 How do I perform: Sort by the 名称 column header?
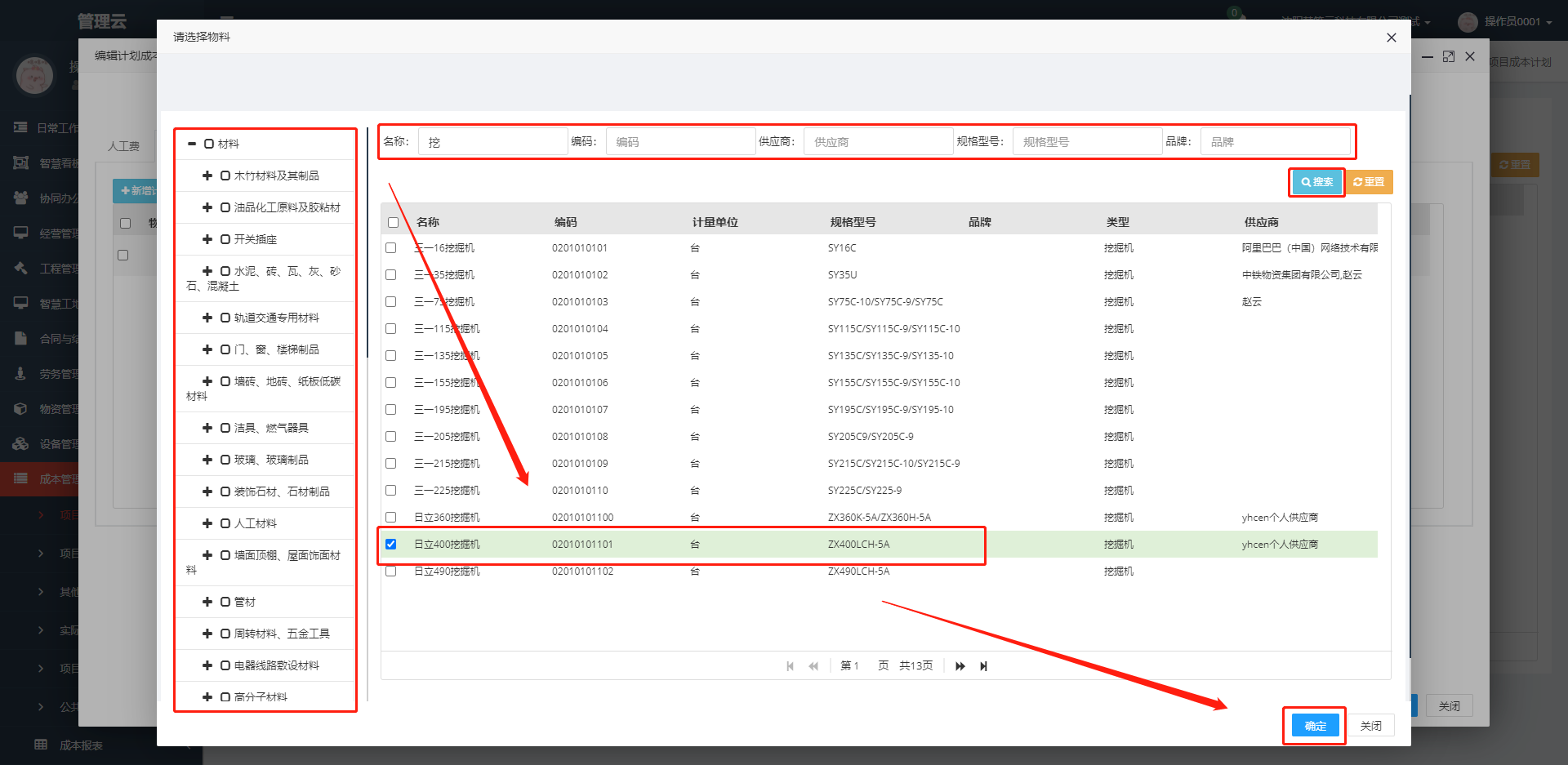coord(428,222)
